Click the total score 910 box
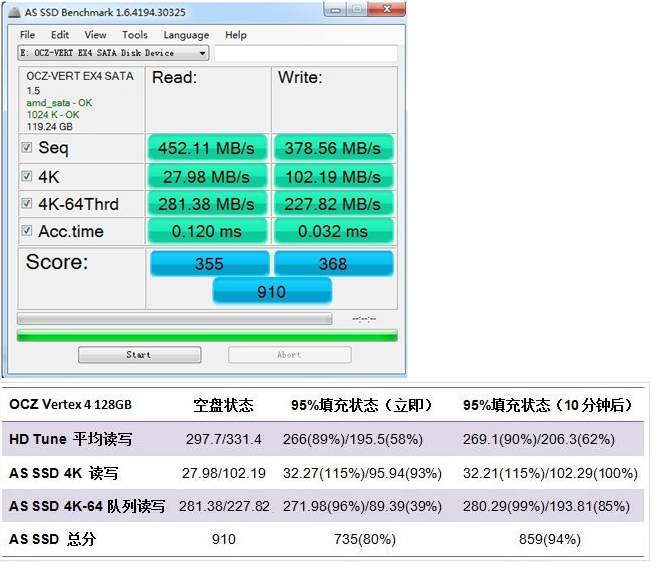 [272, 291]
